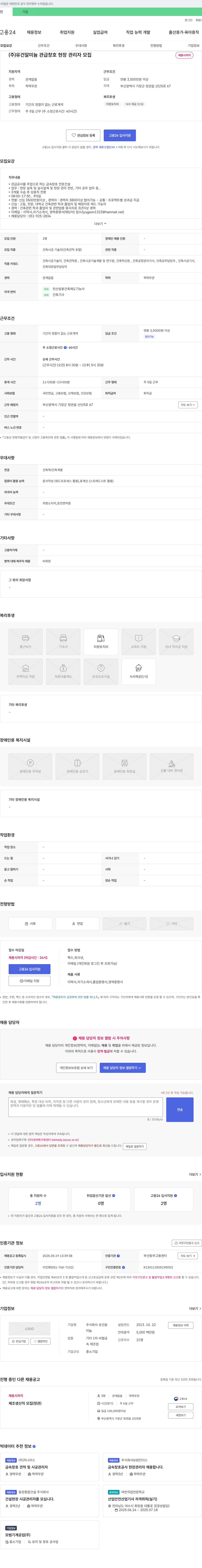This screenshot has width=202, height=1568.
Task: Switch to the 전형방법 tab
Action: [156, 46]
